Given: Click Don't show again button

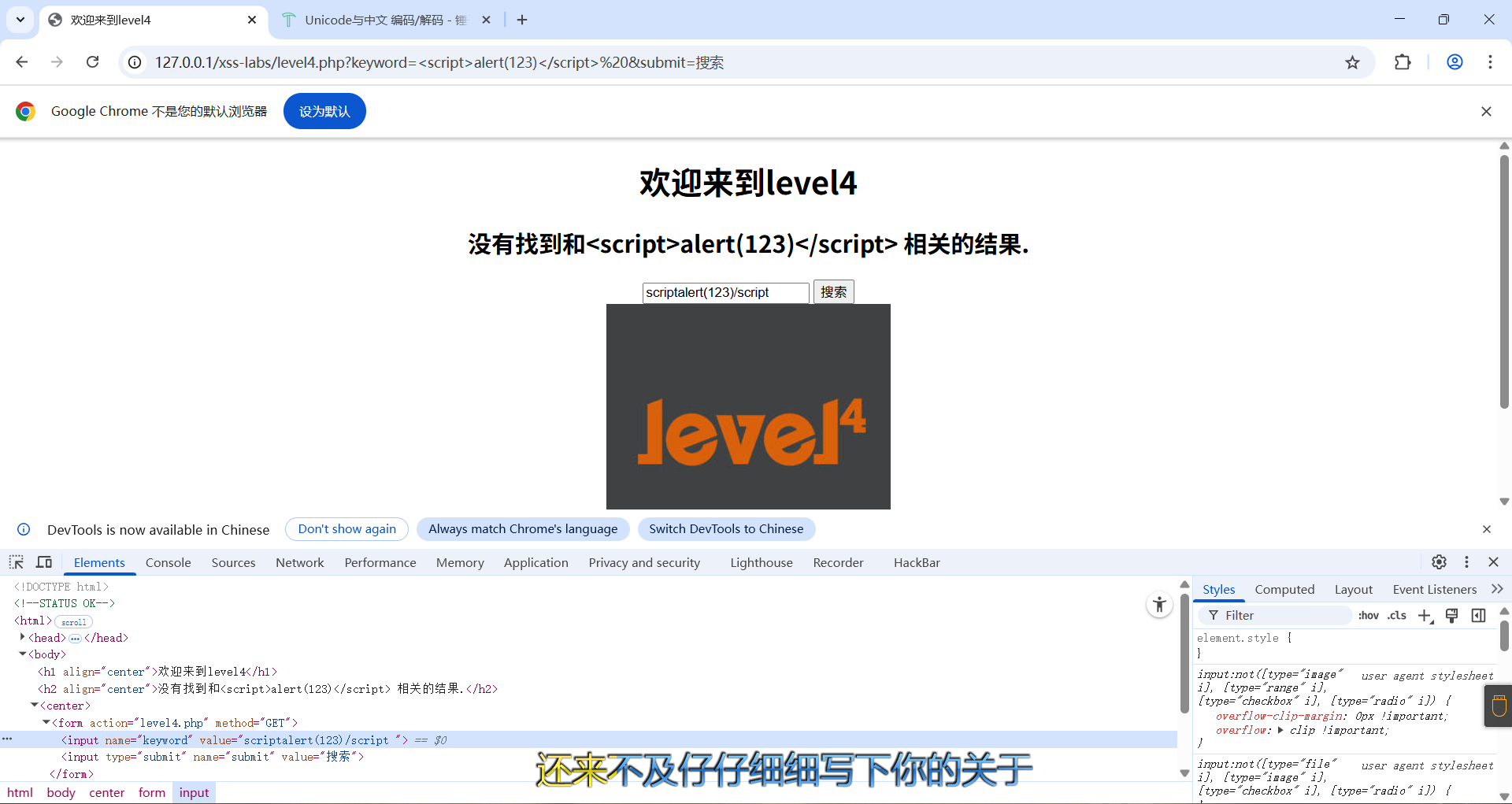Looking at the screenshot, I should 346,529.
